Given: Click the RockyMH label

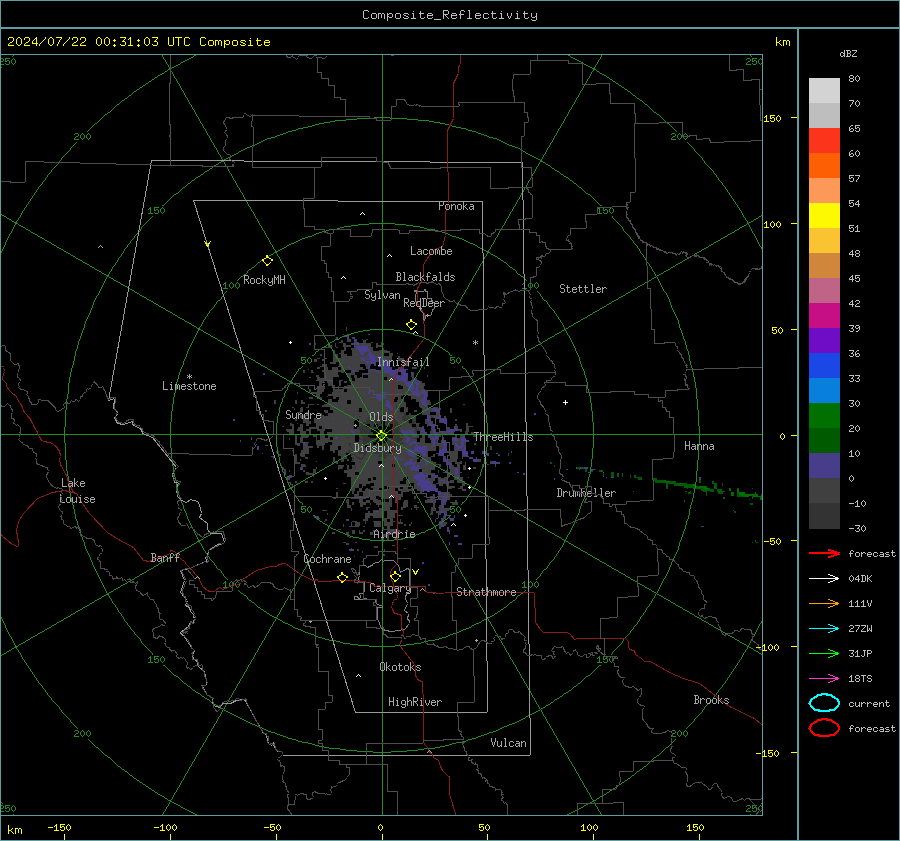Looking at the screenshot, I should [264, 280].
